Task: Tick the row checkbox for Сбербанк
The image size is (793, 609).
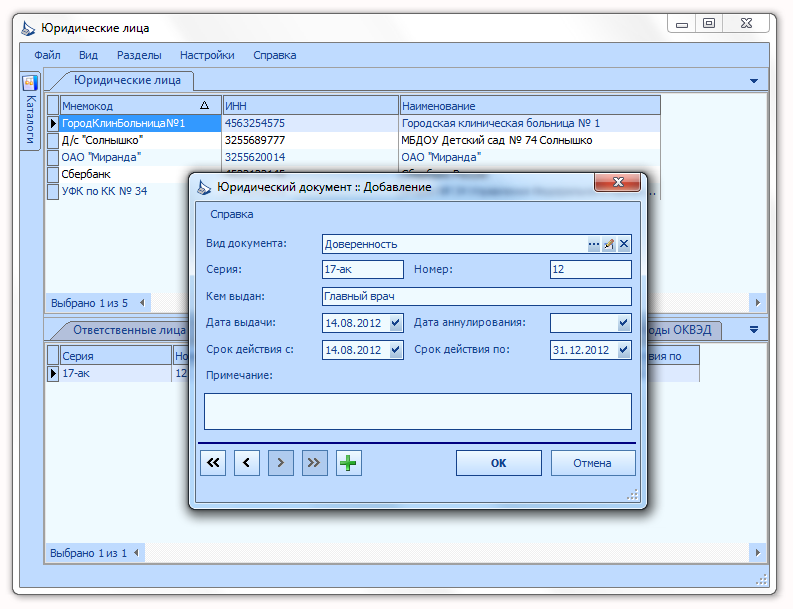Action: pos(53,175)
